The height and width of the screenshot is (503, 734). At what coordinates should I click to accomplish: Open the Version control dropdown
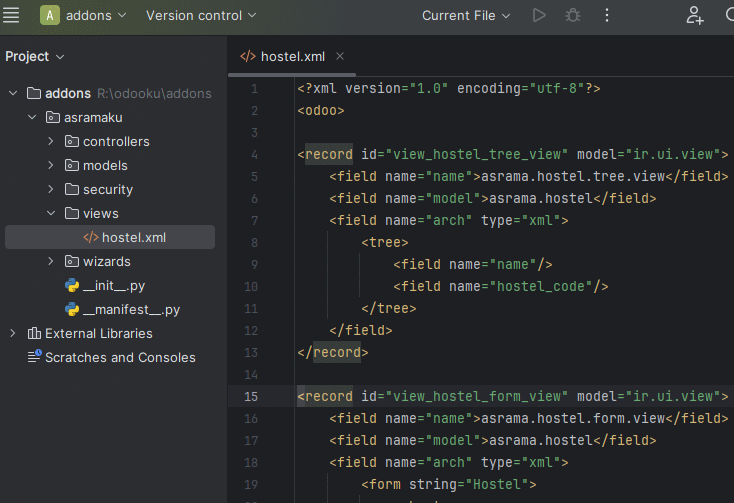(x=201, y=15)
